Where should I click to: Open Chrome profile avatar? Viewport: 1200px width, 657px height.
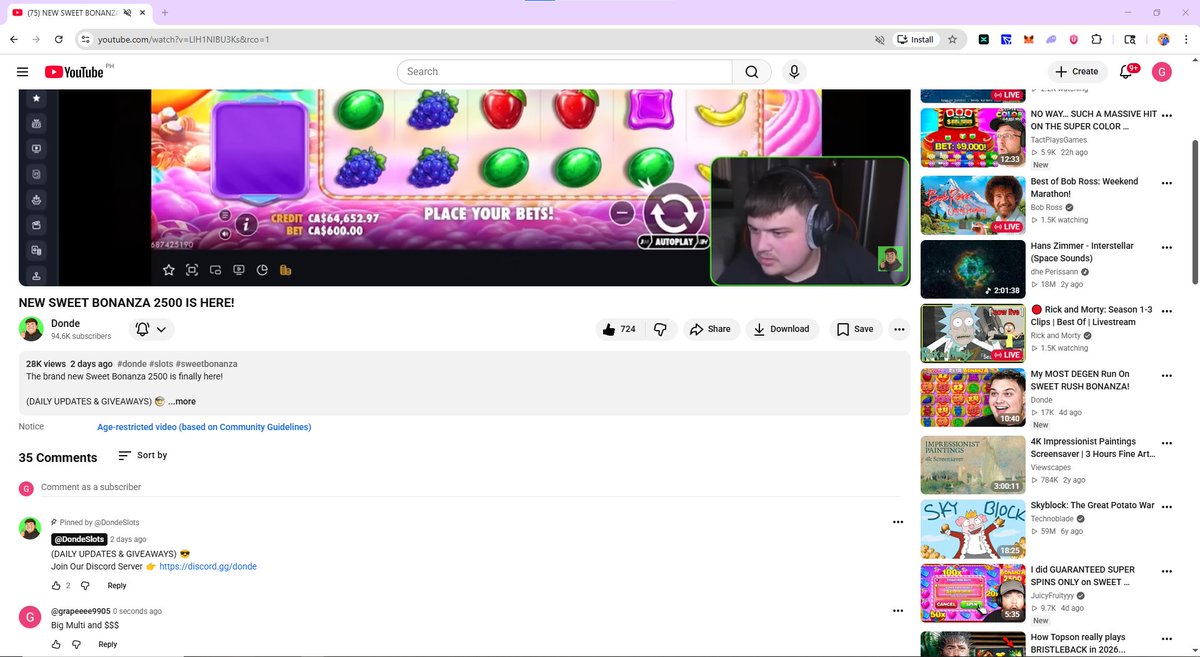(x=1163, y=39)
